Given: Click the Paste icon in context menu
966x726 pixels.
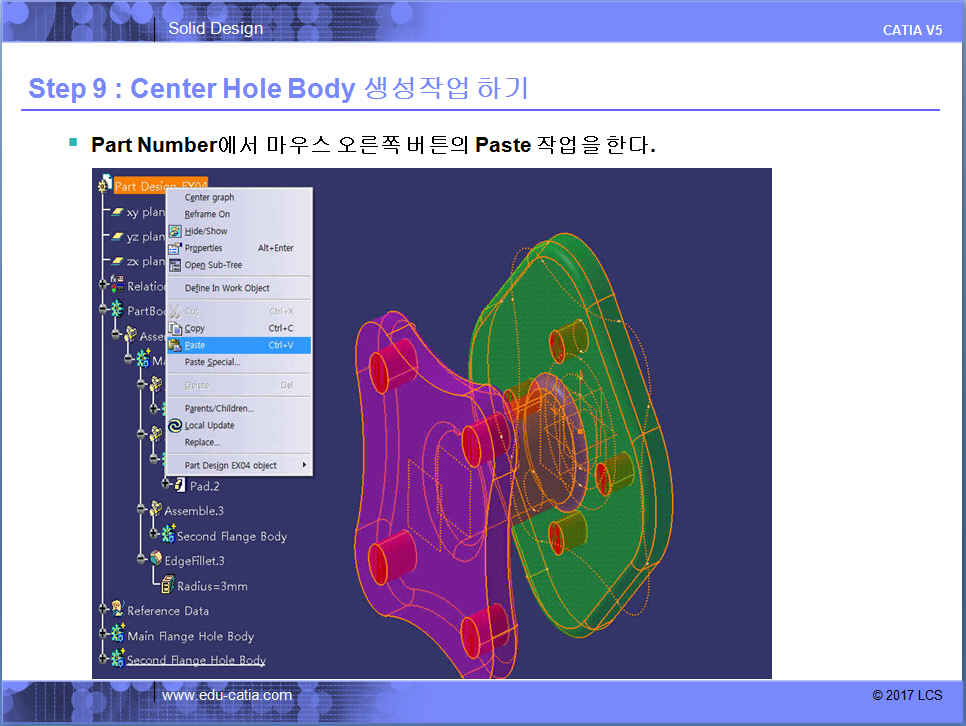Looking at the screenshot, I should (175, 345).
